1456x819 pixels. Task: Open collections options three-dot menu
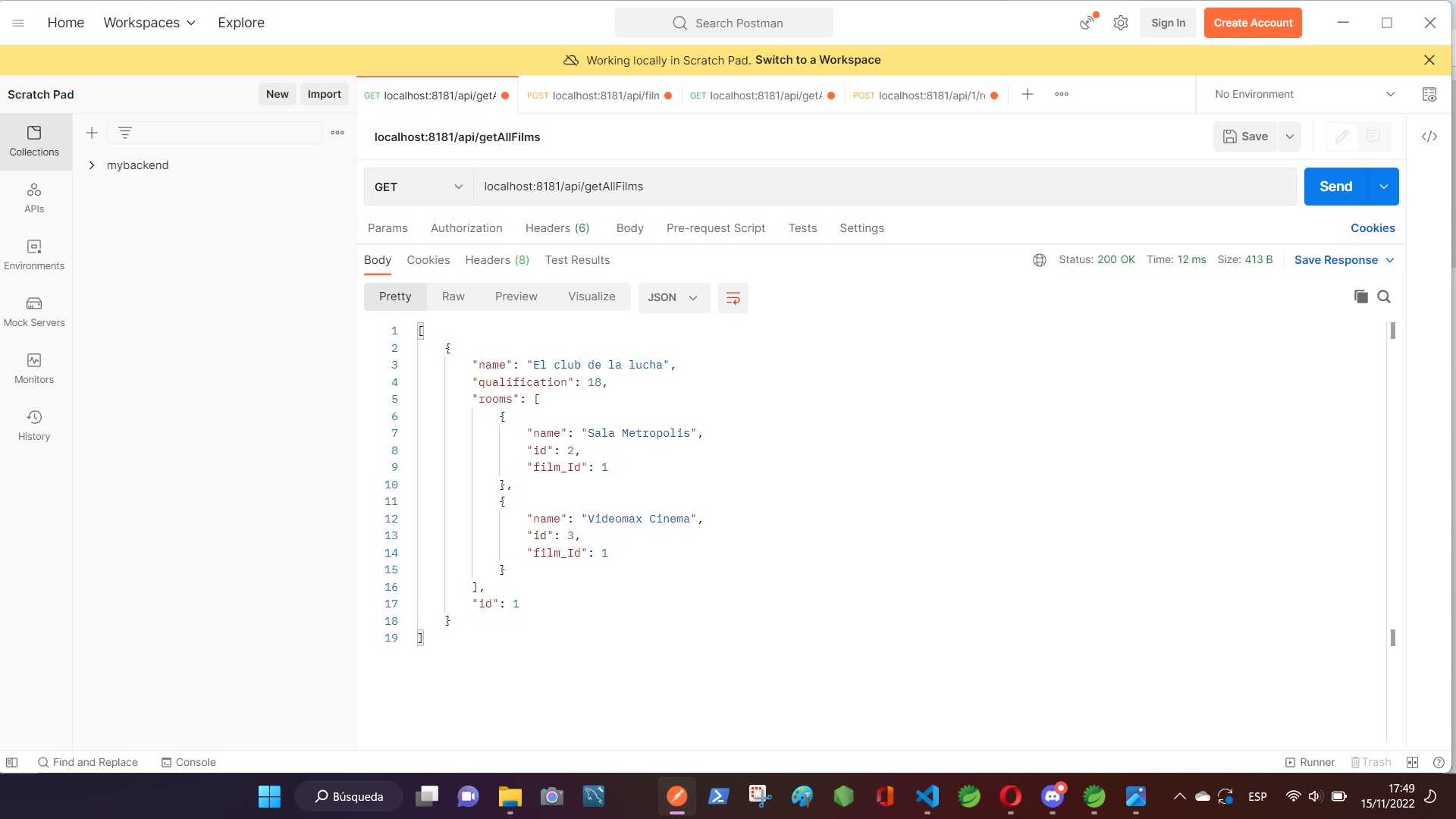(x=337, y=133)
